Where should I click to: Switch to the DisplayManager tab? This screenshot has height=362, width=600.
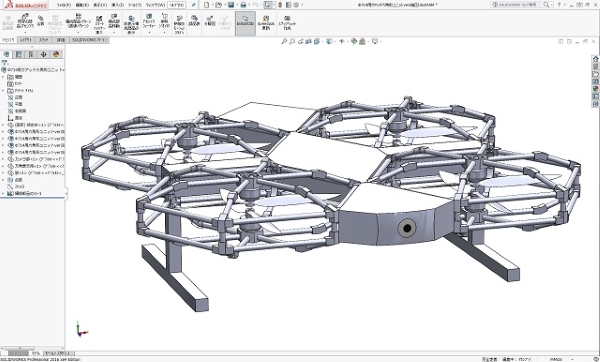point(56,54)
